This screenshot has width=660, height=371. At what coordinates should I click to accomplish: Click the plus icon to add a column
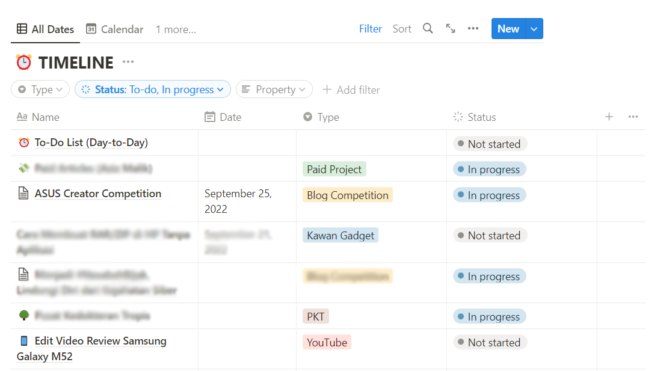(x=609, y=117)
